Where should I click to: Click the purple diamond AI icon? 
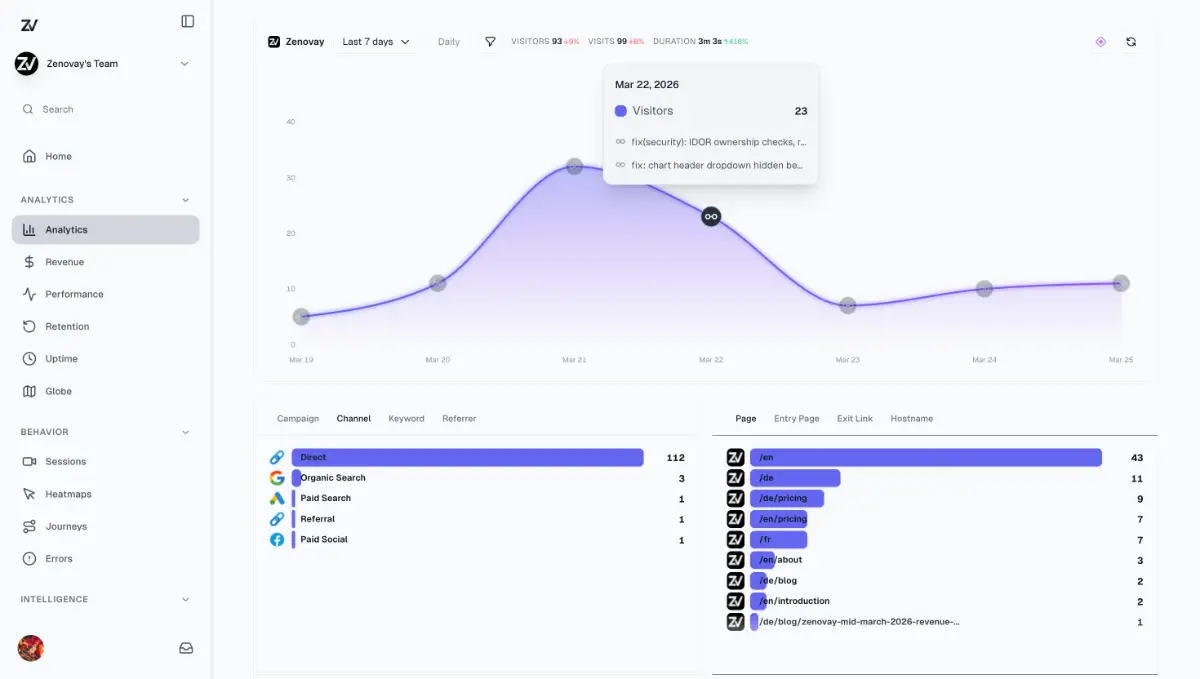[1101, 42]
